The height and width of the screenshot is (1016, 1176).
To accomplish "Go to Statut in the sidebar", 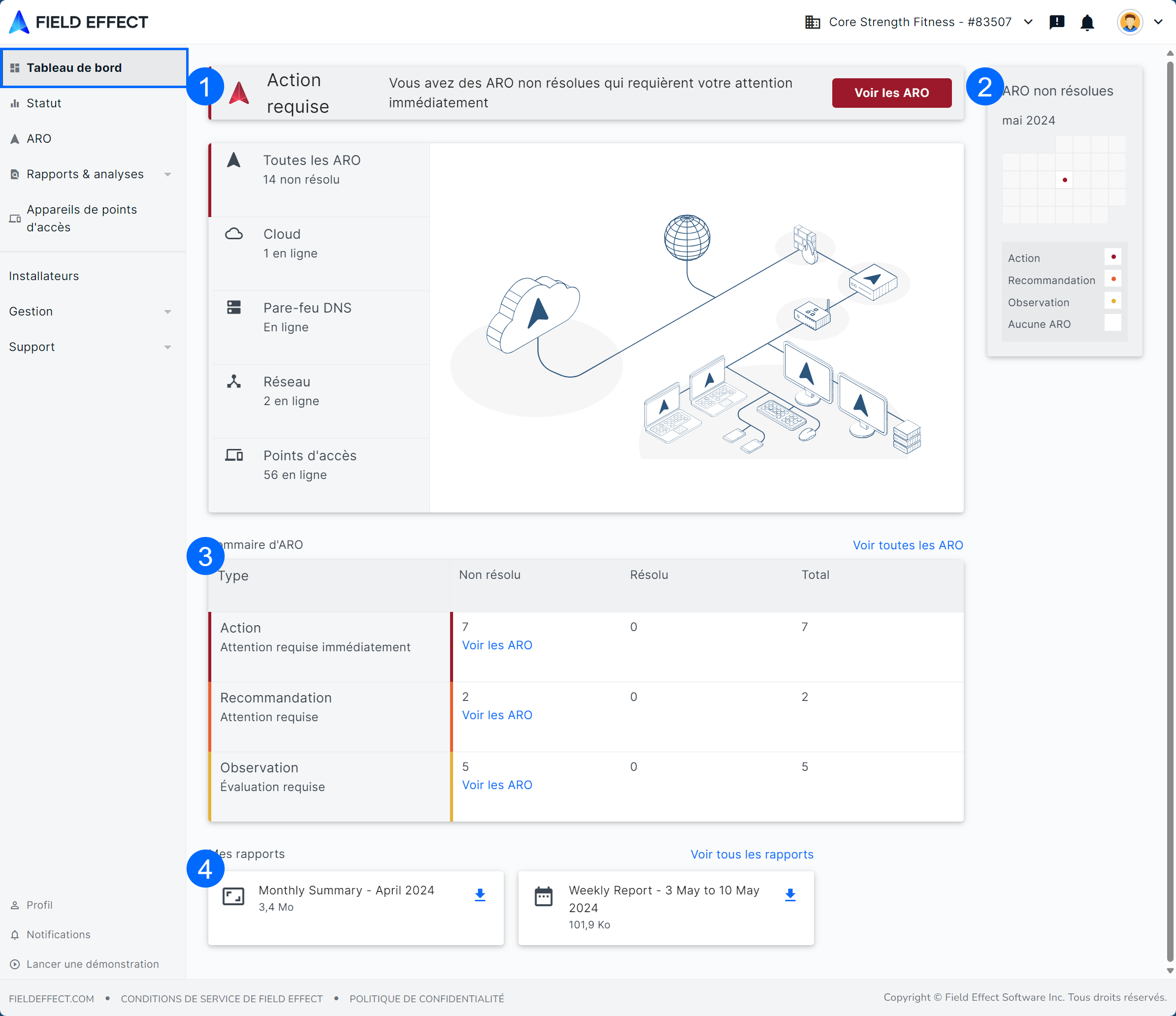I will (44, 103).
